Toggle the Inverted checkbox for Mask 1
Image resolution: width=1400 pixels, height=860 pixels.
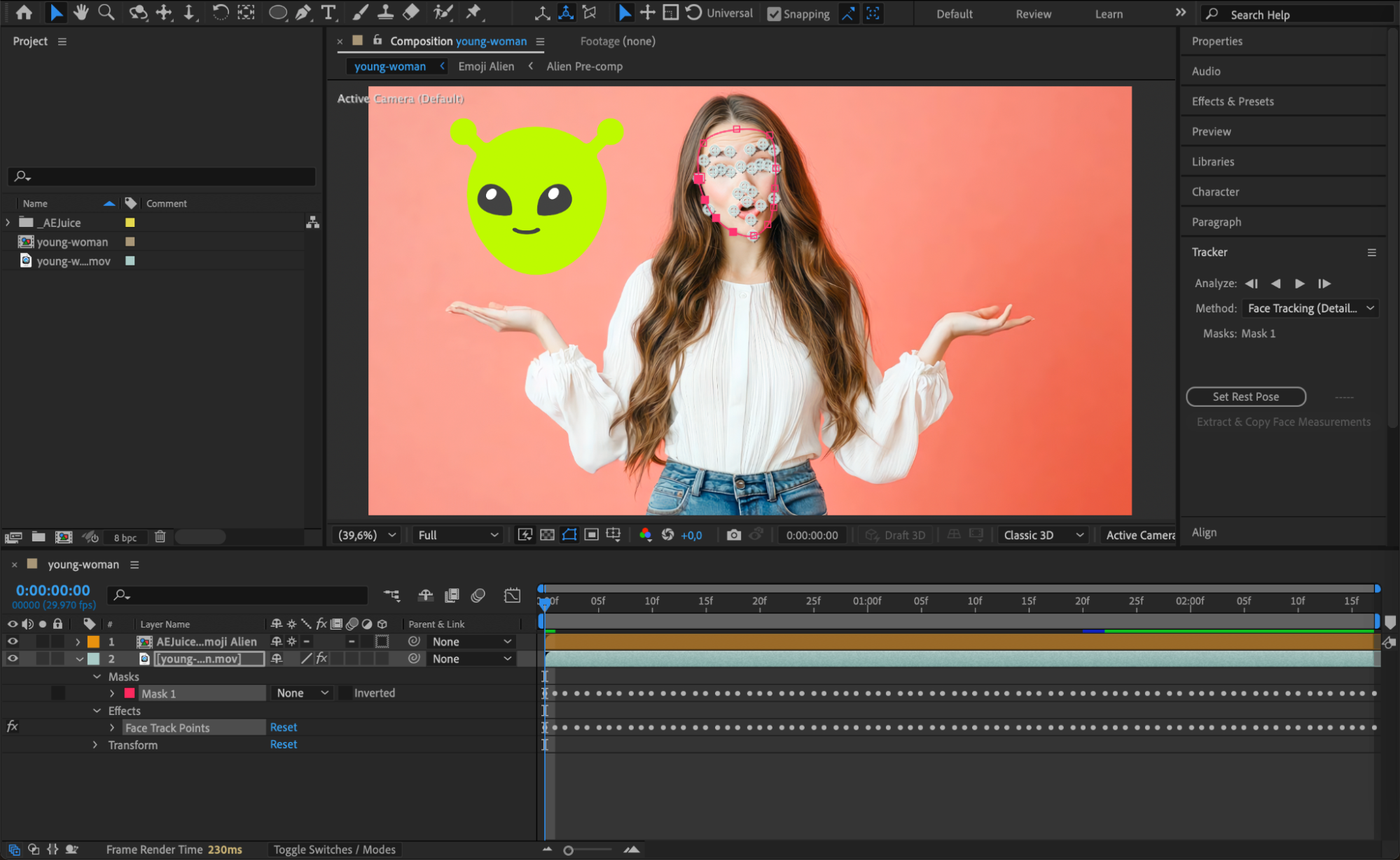coord(345,693)
